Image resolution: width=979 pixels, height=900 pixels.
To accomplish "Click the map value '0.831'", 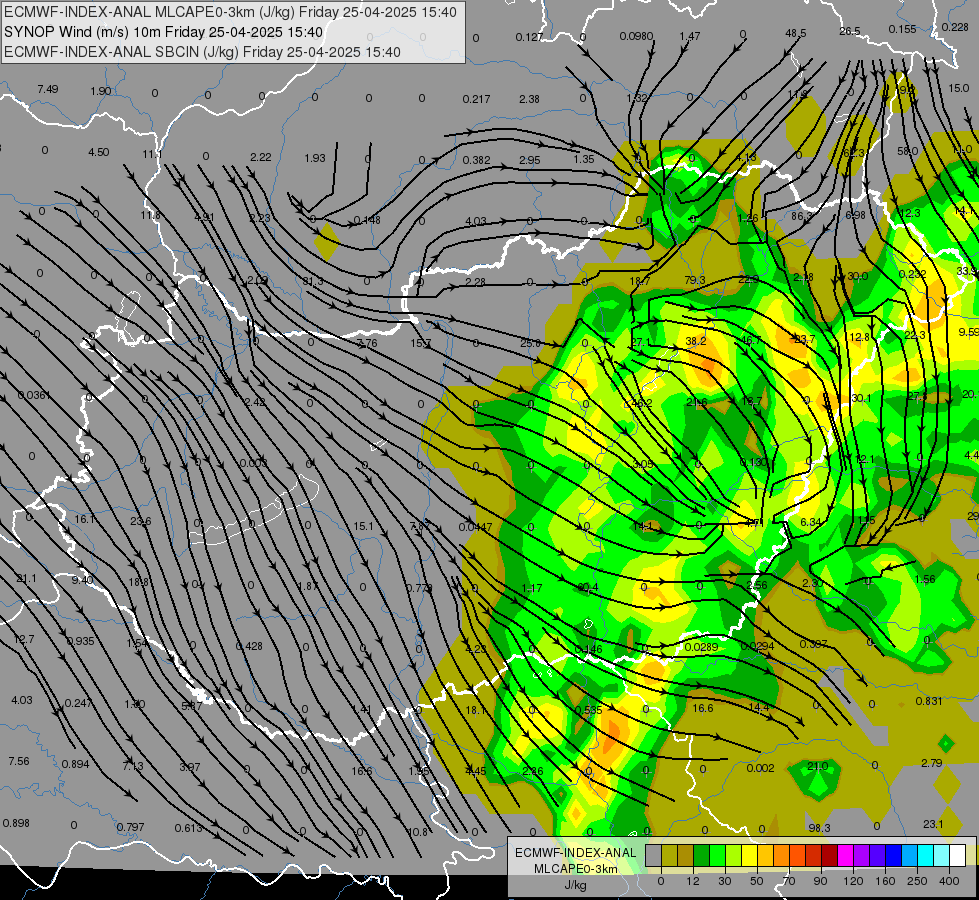I will [929, 701].
